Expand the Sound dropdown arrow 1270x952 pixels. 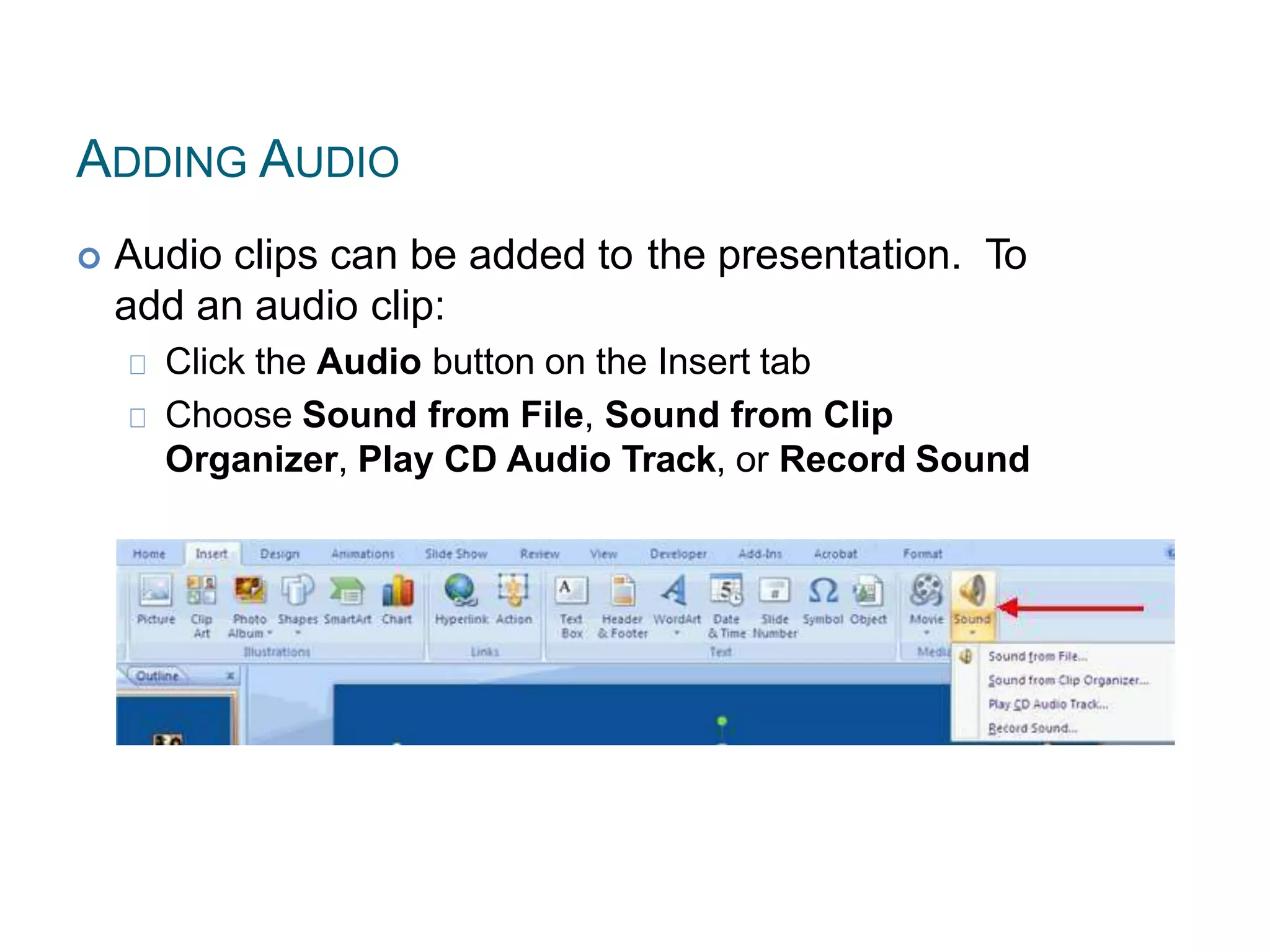point(972,633)
